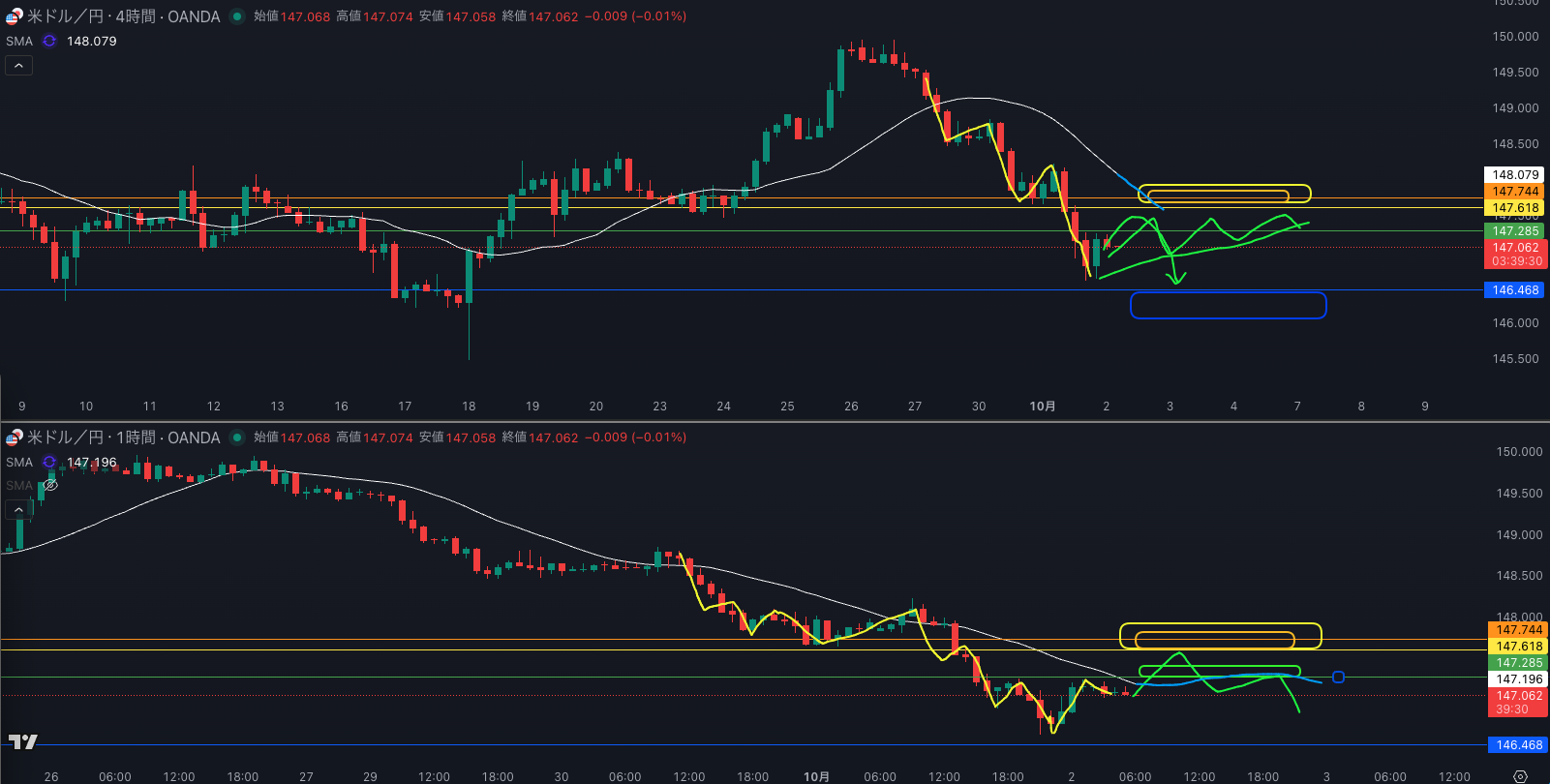Click green market status dot on 4-hour chart

point(236,16)
